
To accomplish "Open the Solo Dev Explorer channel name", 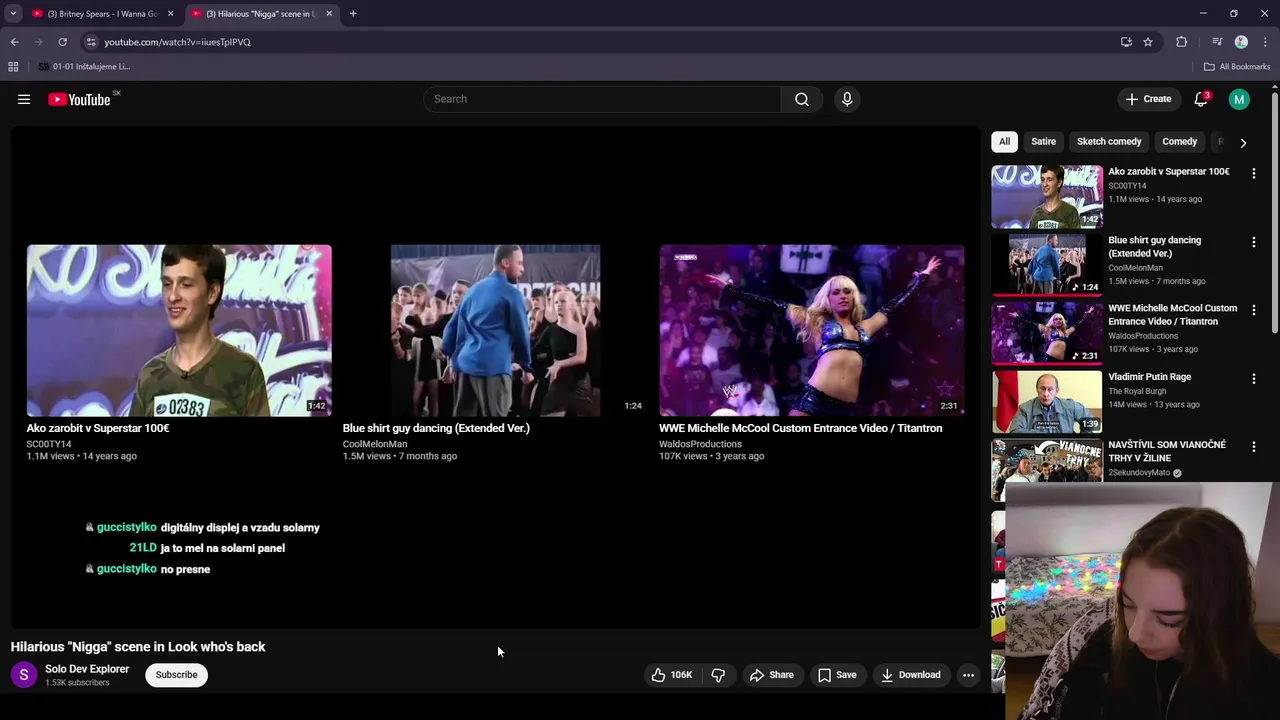I will [x=87, y=669].
